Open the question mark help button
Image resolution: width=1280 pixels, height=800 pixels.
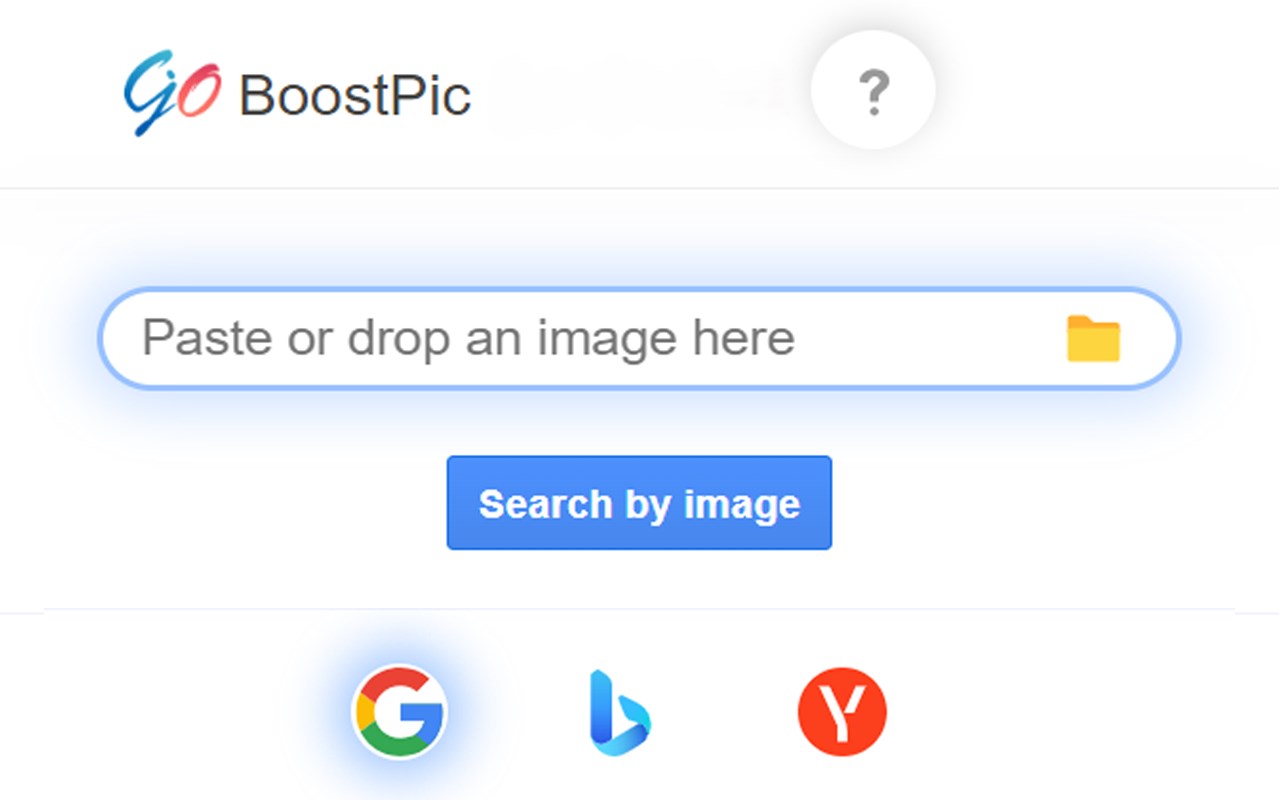pyautogui.click(x=873, y=91)
